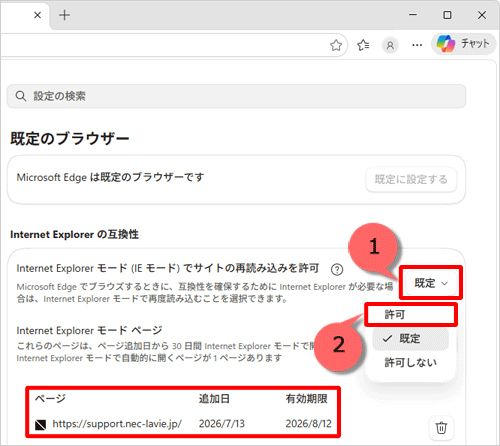Close the current browser tab
The height and width of the screenshot is (446, 500).
[x=38, y=15]
